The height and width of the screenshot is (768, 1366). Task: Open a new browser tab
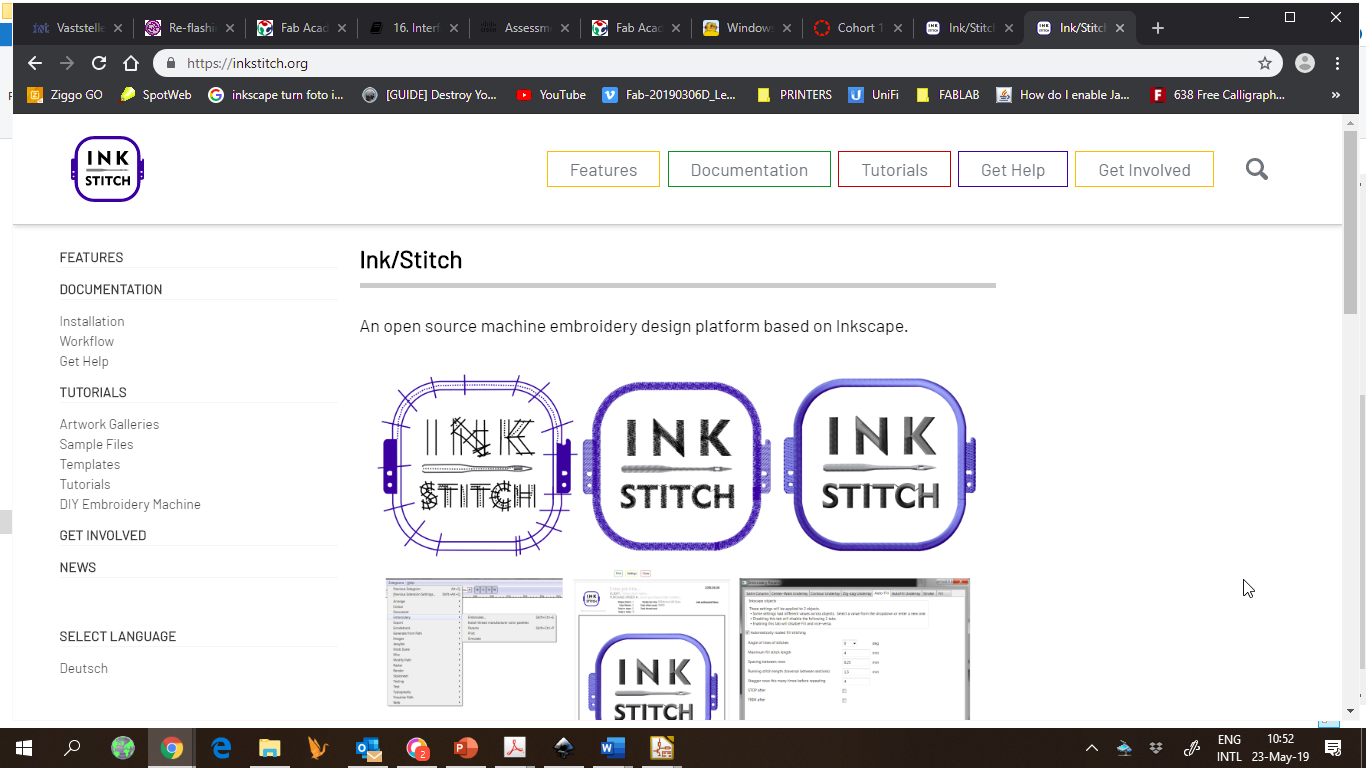[x=1158, y=28]
